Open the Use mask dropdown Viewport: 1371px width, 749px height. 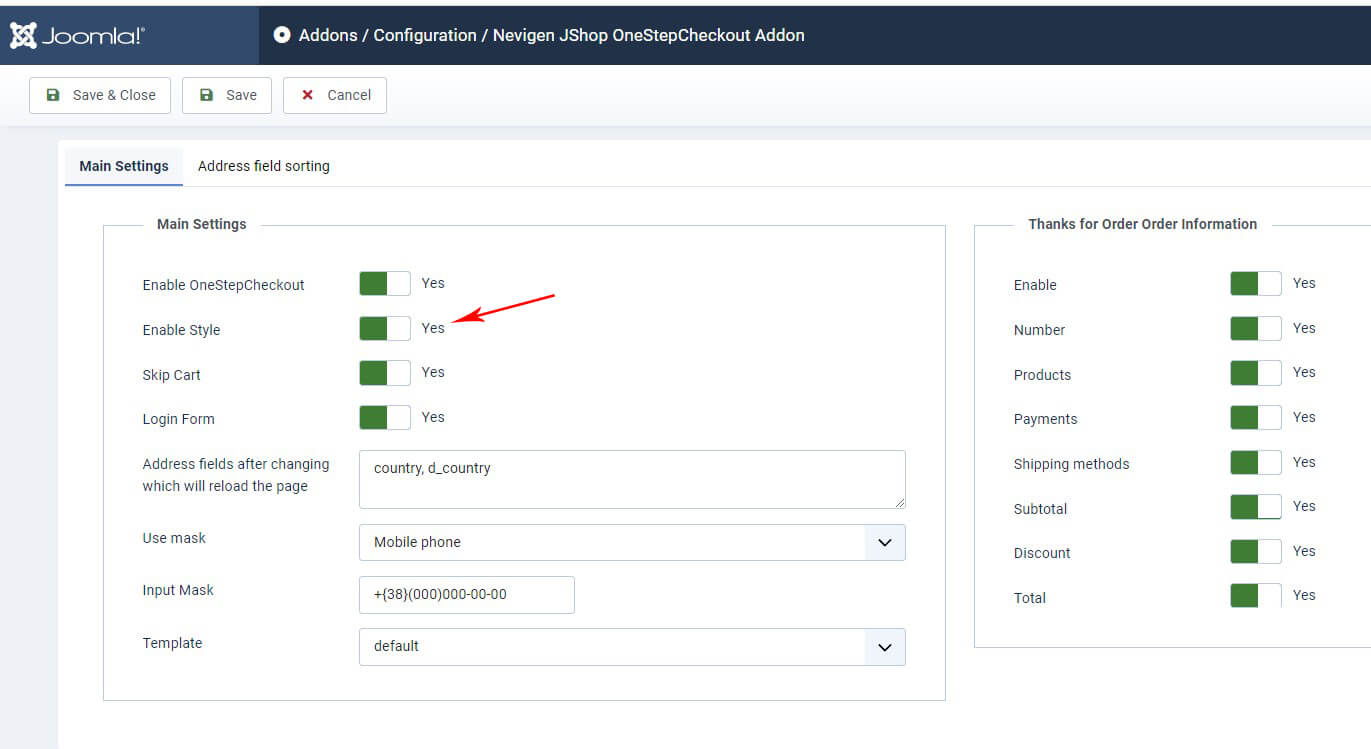point(631,542)
